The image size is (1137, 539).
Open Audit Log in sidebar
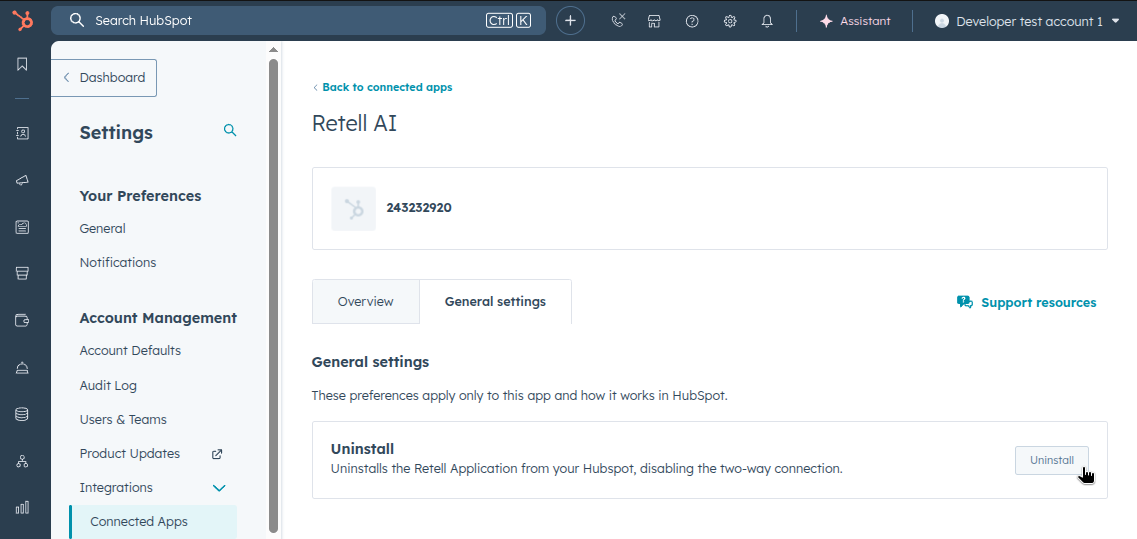tap(108, 386)
